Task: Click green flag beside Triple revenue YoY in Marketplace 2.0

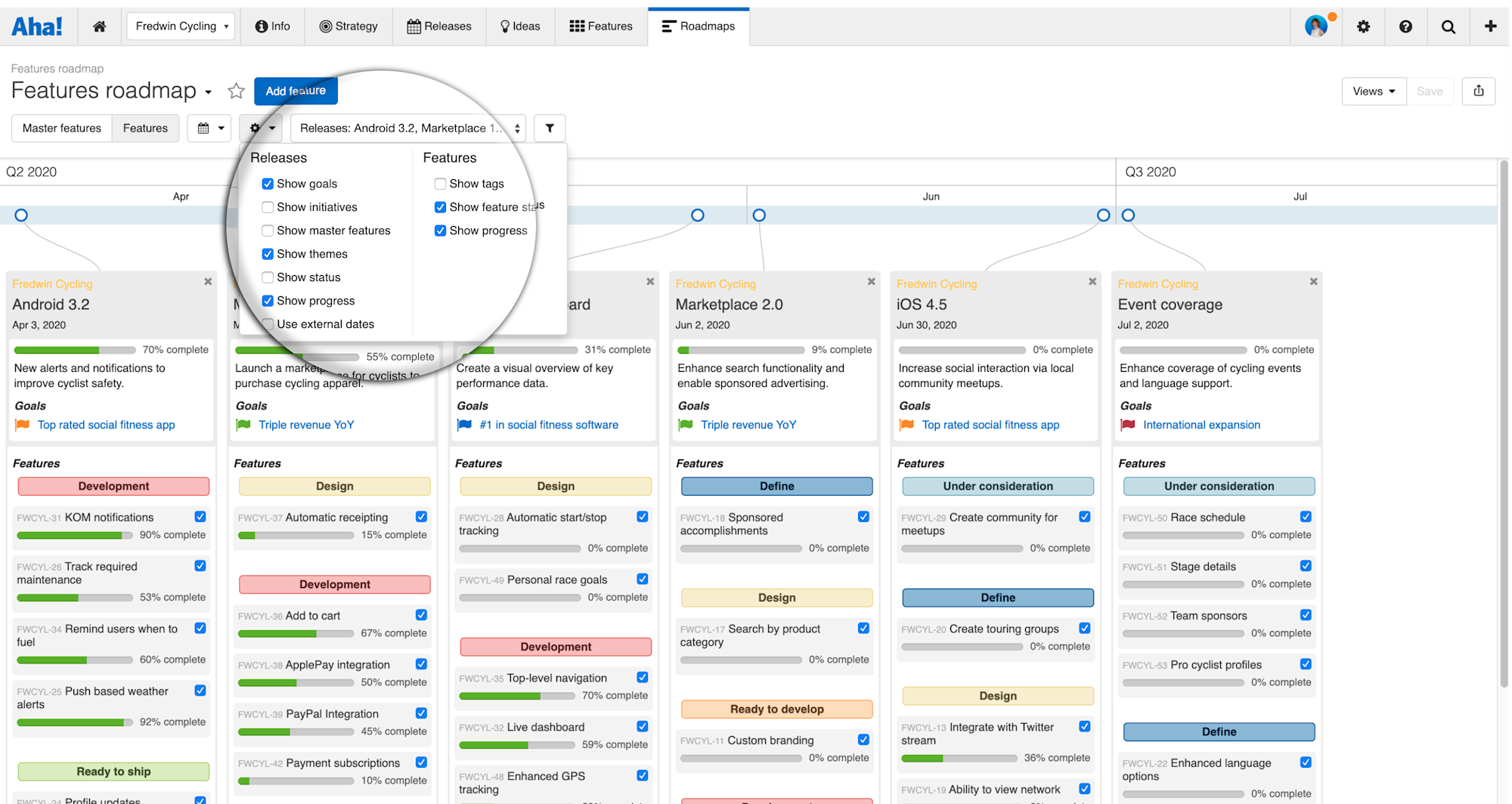Action: [686, 425]
